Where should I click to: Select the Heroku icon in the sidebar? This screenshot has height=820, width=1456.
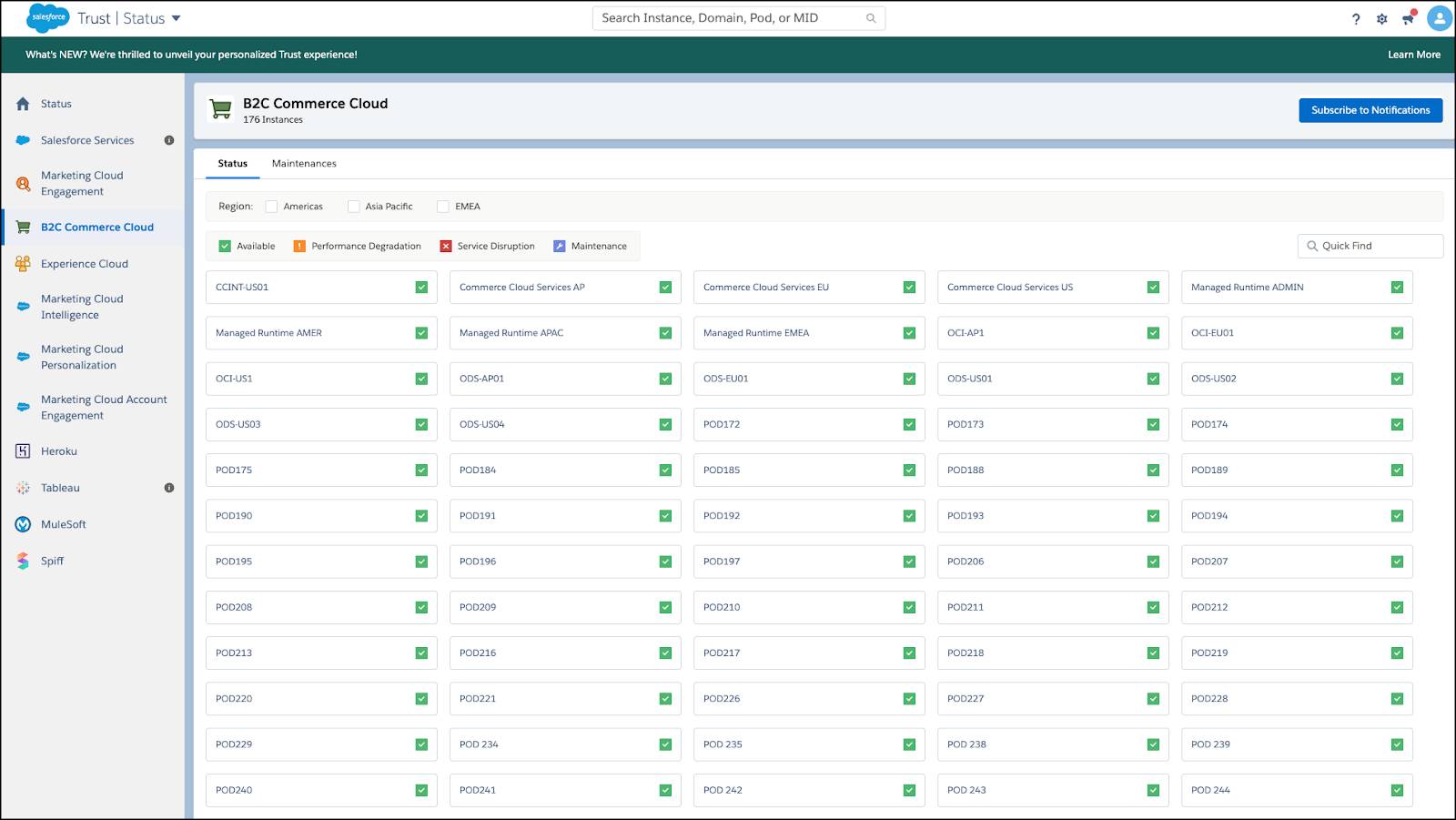[22, 450]
